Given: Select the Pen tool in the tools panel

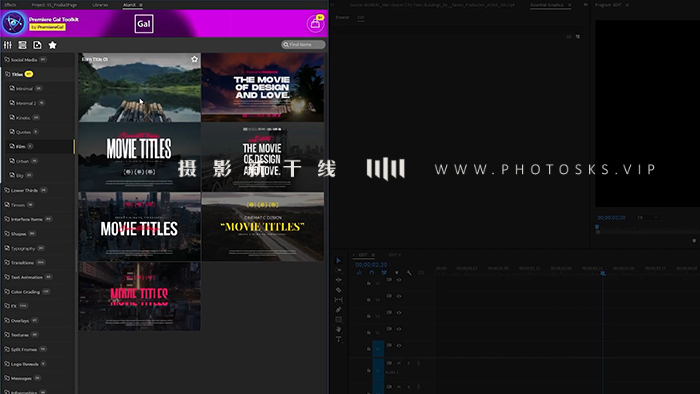Looking at the screenshot, I should pyautogui.click(x=338, y=310).
